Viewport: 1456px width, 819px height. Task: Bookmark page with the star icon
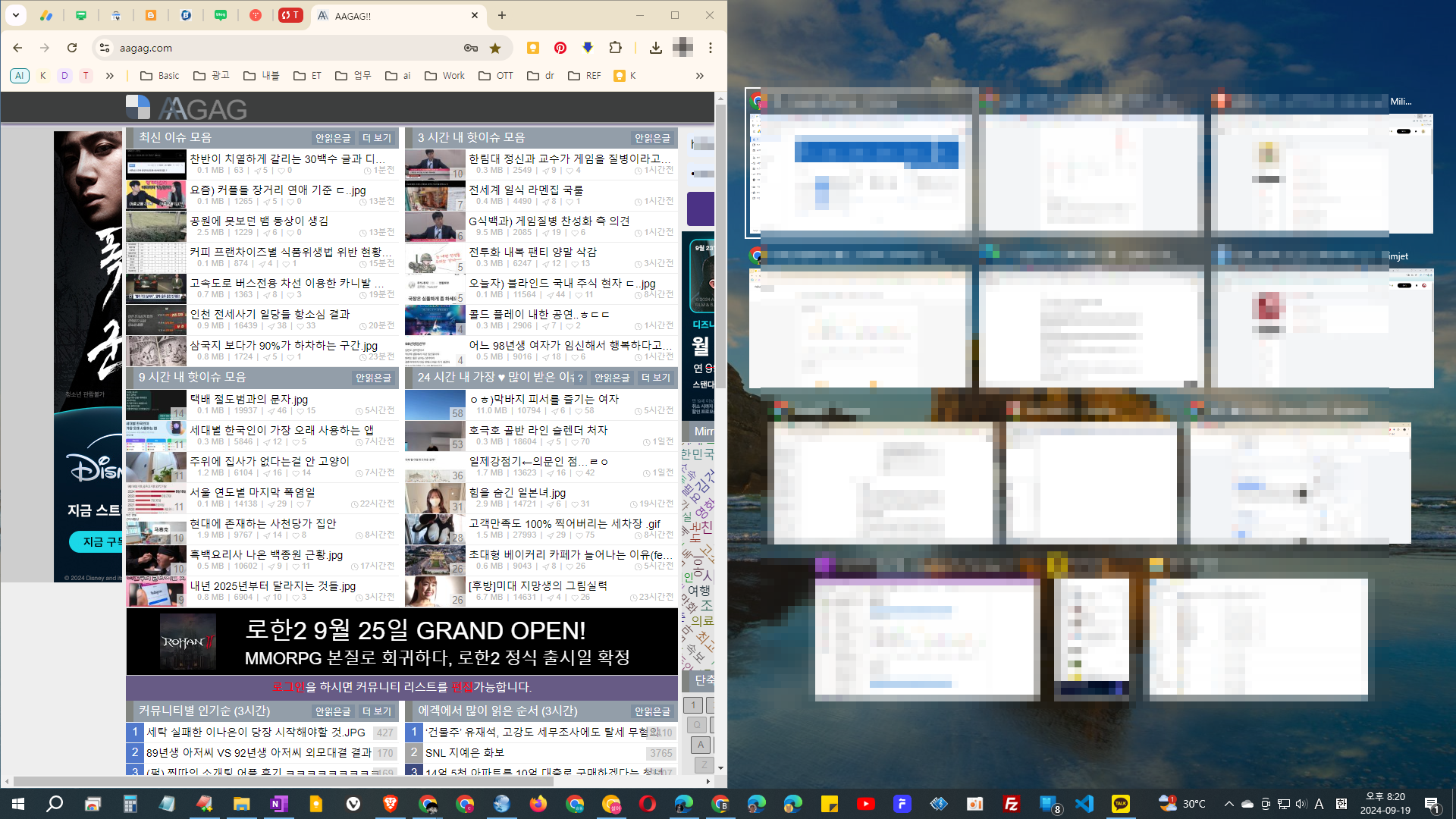(495, 48)
